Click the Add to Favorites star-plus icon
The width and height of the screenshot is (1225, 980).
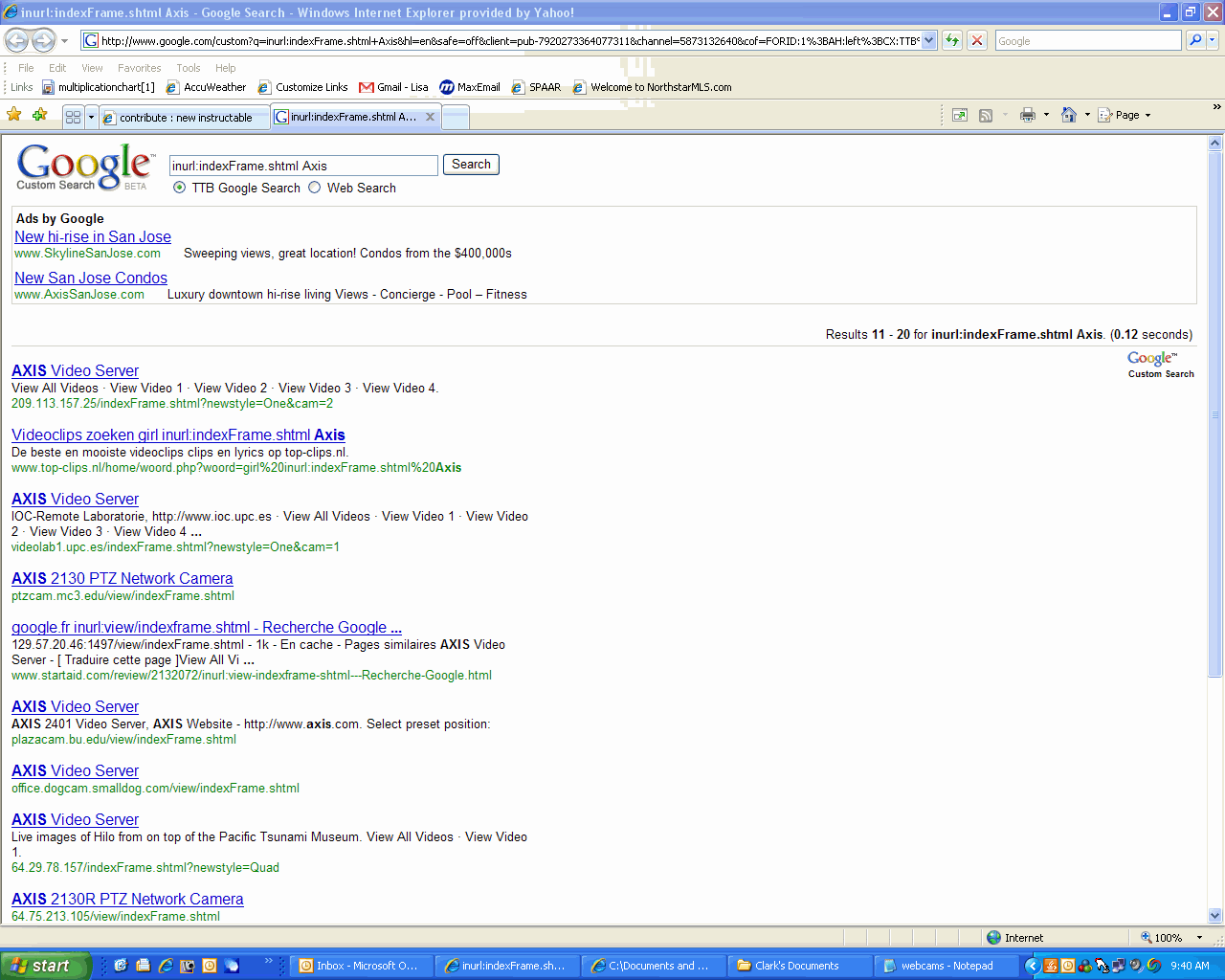[39, 115]
